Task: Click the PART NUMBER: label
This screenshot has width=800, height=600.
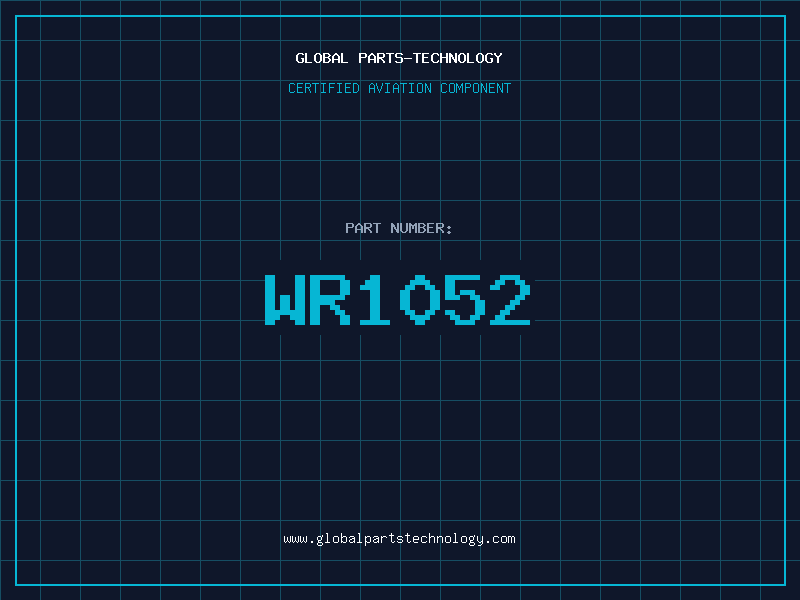Action: click(399, 228)
